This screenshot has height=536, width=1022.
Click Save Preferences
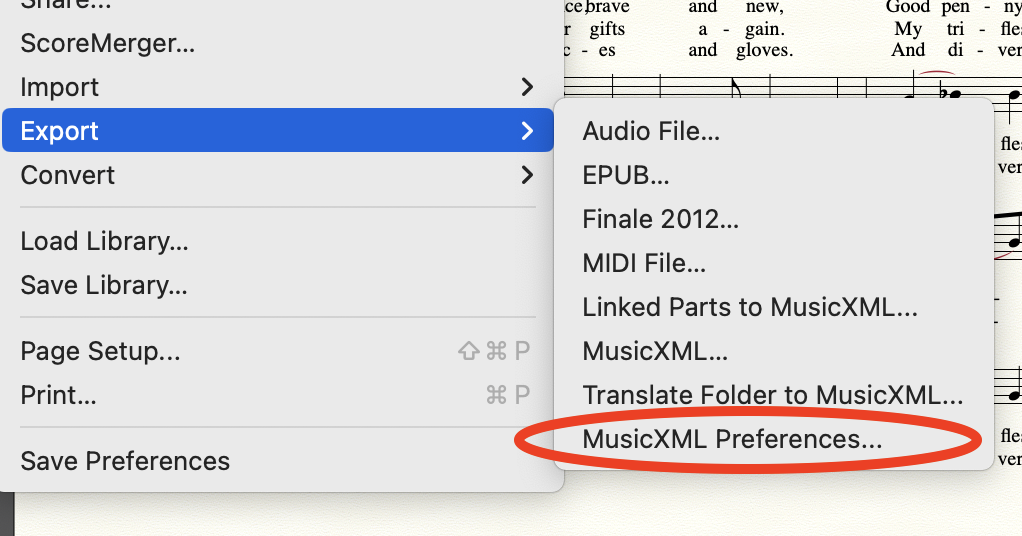click(x=125, y=461)
